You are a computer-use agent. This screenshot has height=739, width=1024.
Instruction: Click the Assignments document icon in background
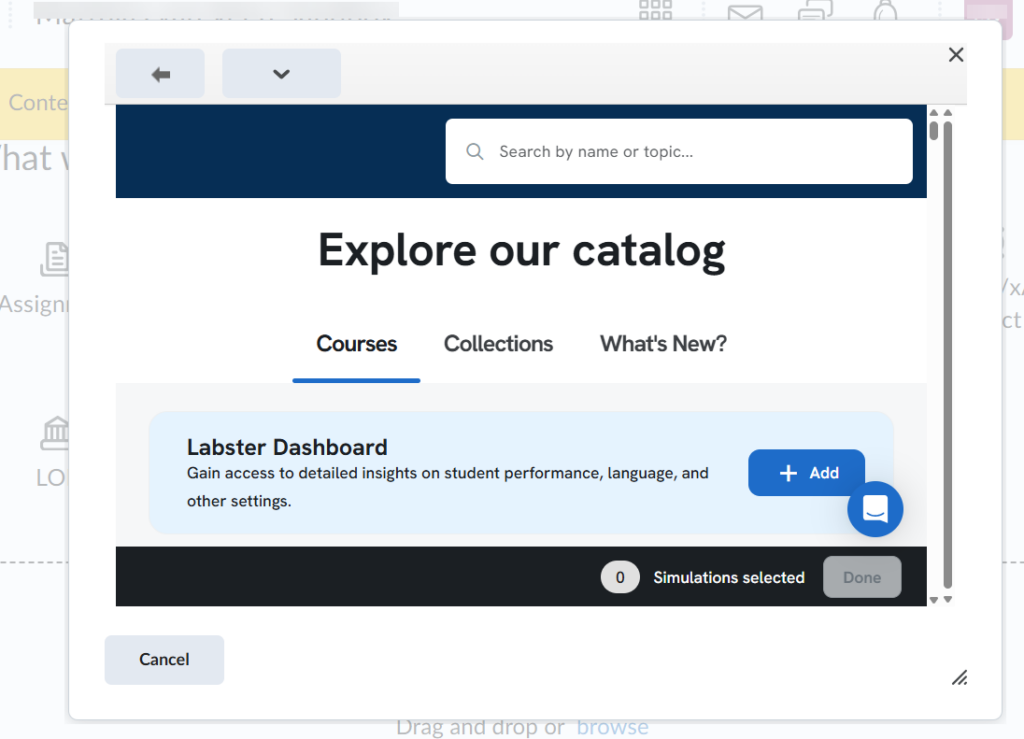click(55, 259)
